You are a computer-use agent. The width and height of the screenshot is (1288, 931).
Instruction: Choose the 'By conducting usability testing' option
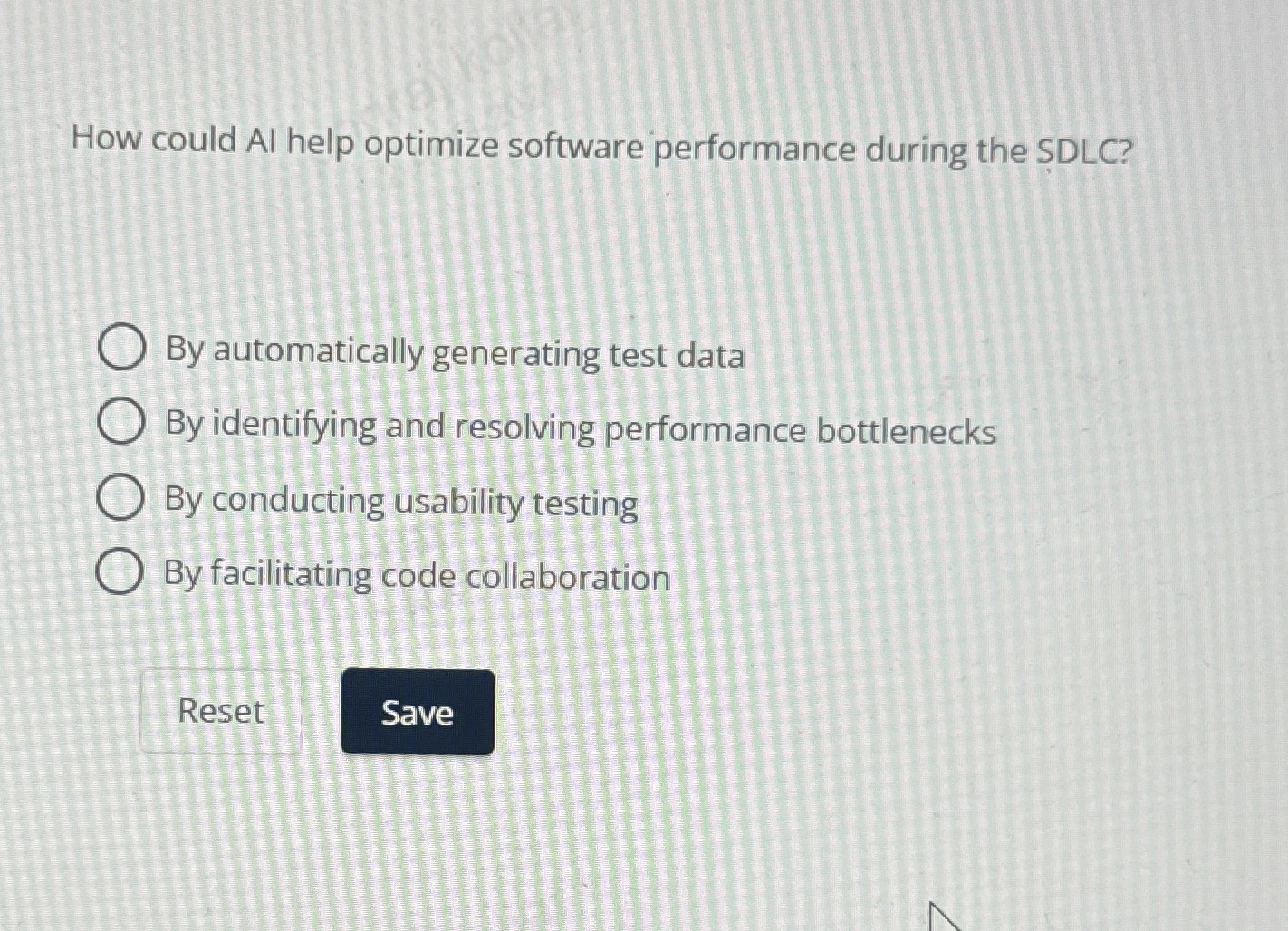click(x=120, y=497)
